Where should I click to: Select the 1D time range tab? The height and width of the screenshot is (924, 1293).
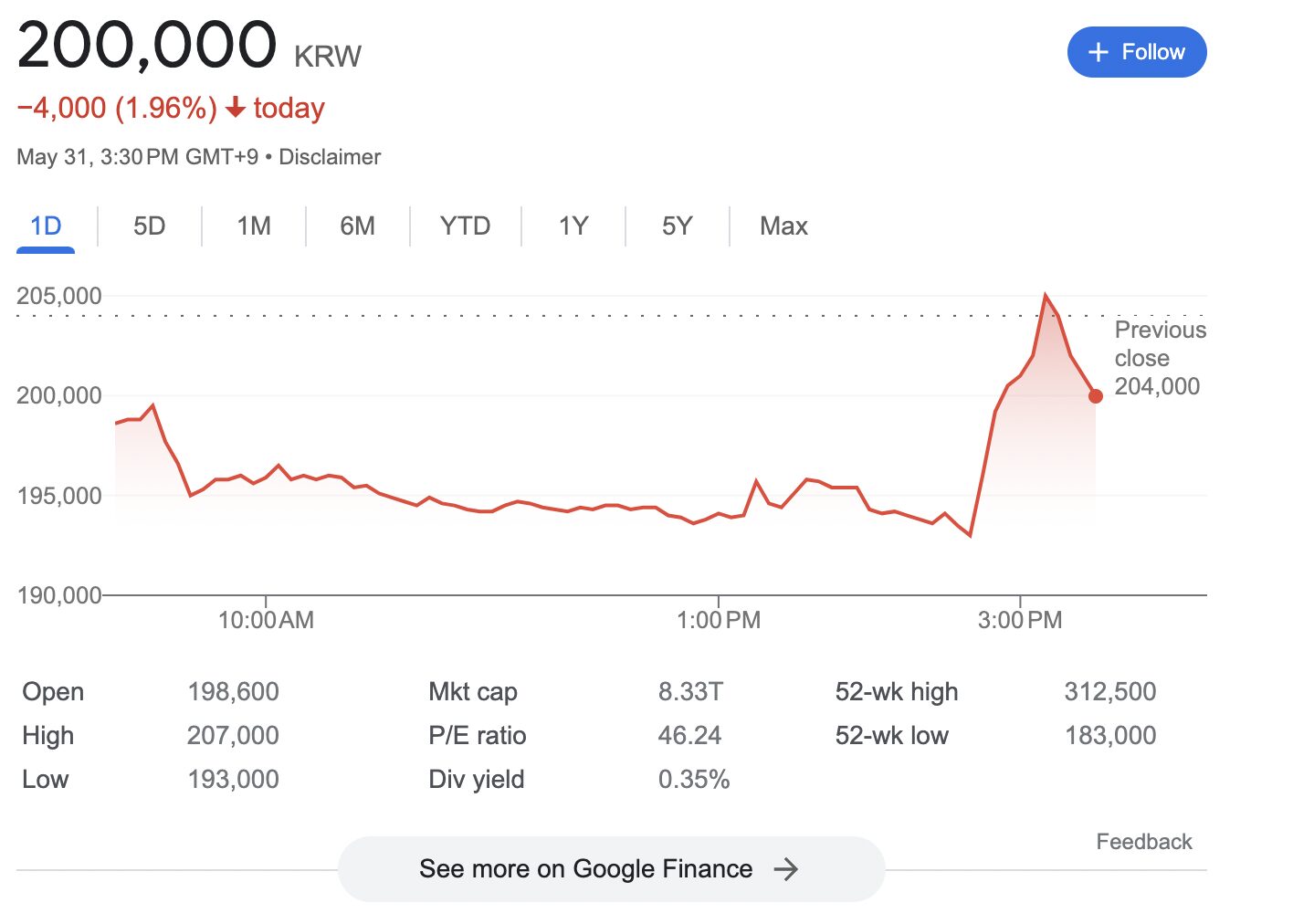pyautogui.click(x=46, y=226)
